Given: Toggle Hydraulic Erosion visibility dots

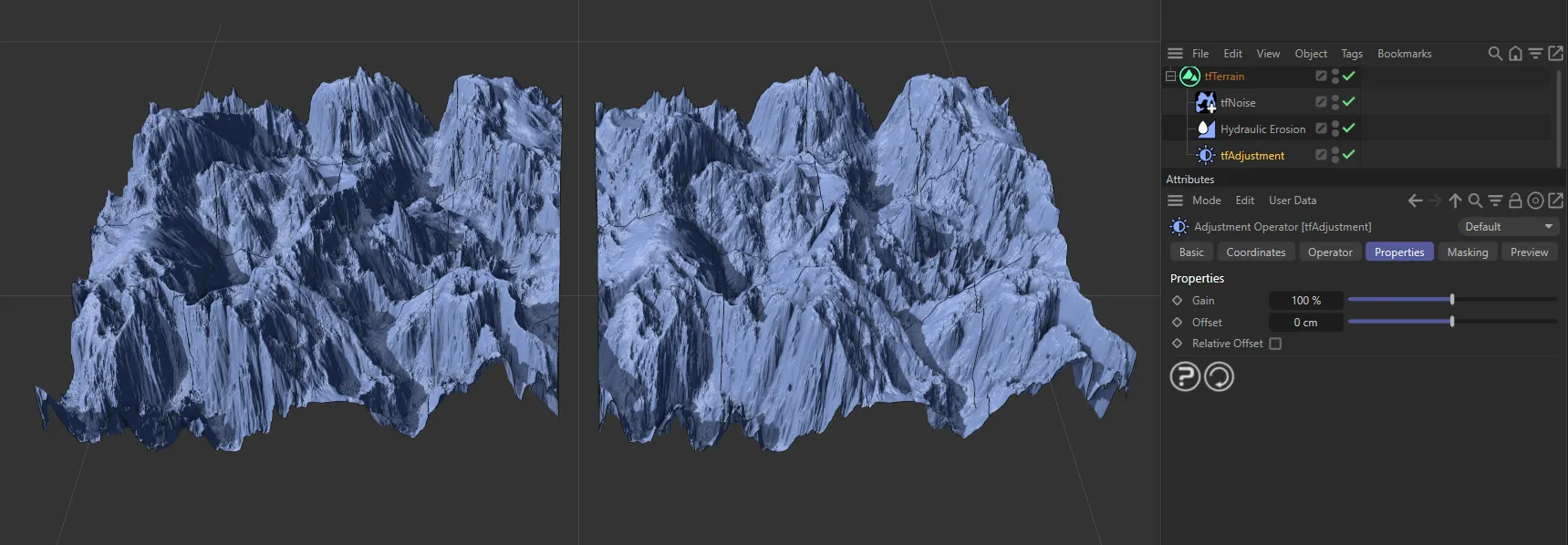Looking at the screenshot, I should tap(1335, 129).
